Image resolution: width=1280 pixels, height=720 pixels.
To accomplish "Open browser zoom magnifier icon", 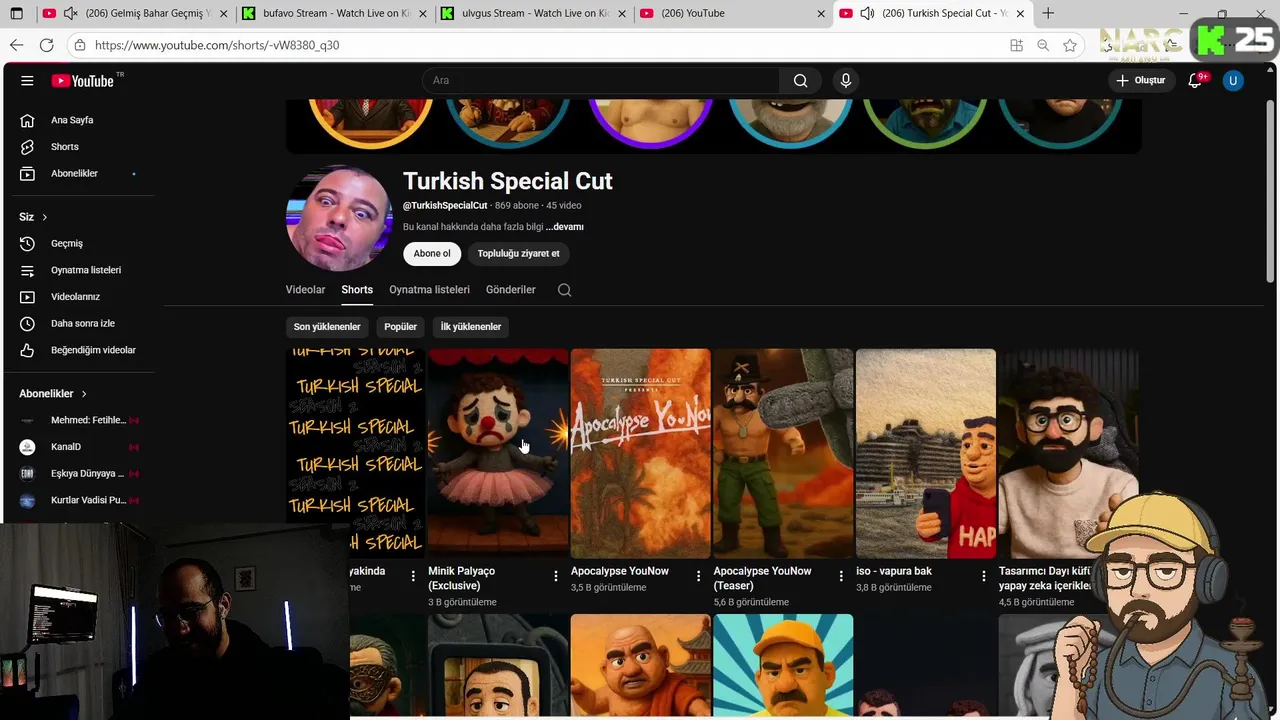I will [x=1043, y=45].
